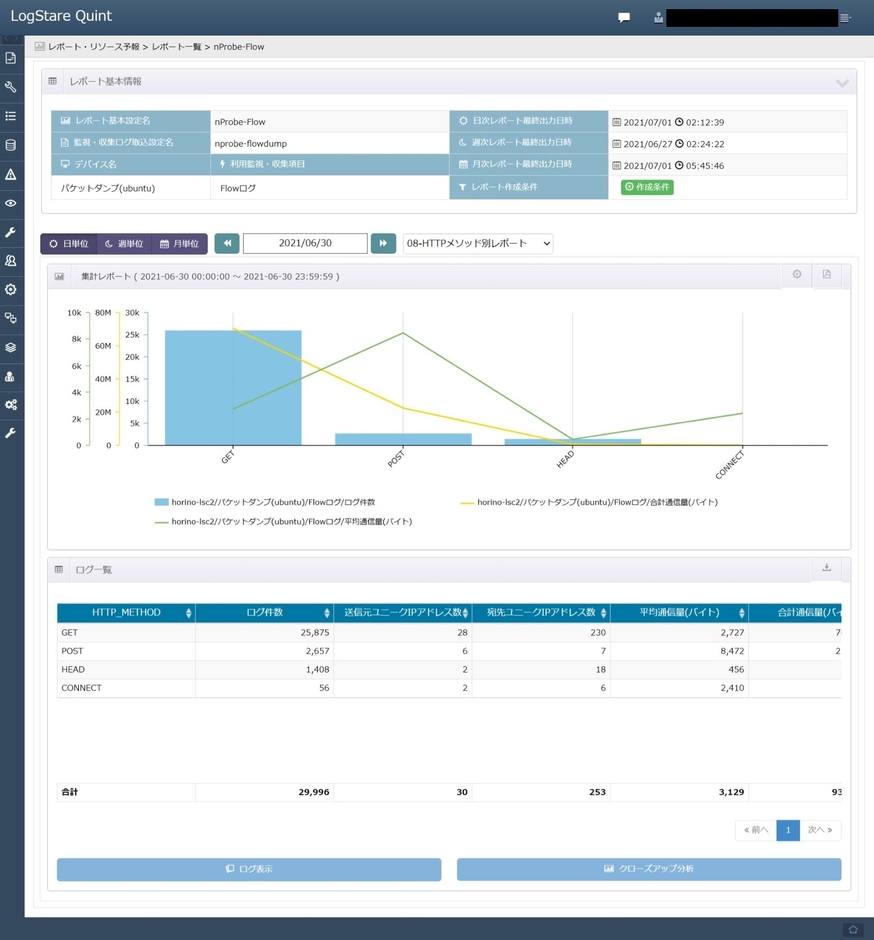Switch to 週単位 weekly view
Image resolution: width=874 pixels, height=940 pixels.
[x=124, y=244]
